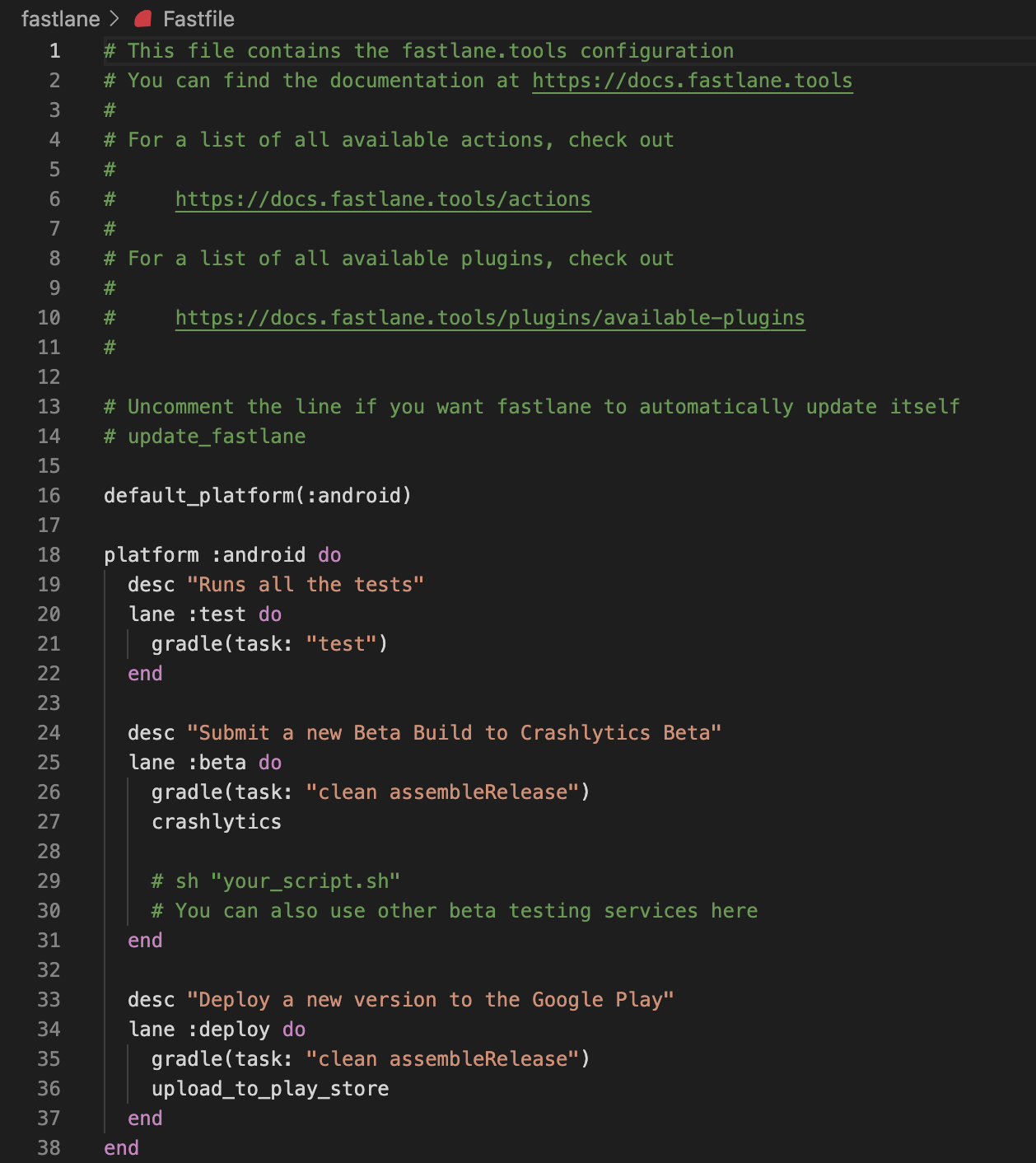Open the https://docs.fastlane.tools link
Screen dimensions: 1036x1163
pos(692,81)
